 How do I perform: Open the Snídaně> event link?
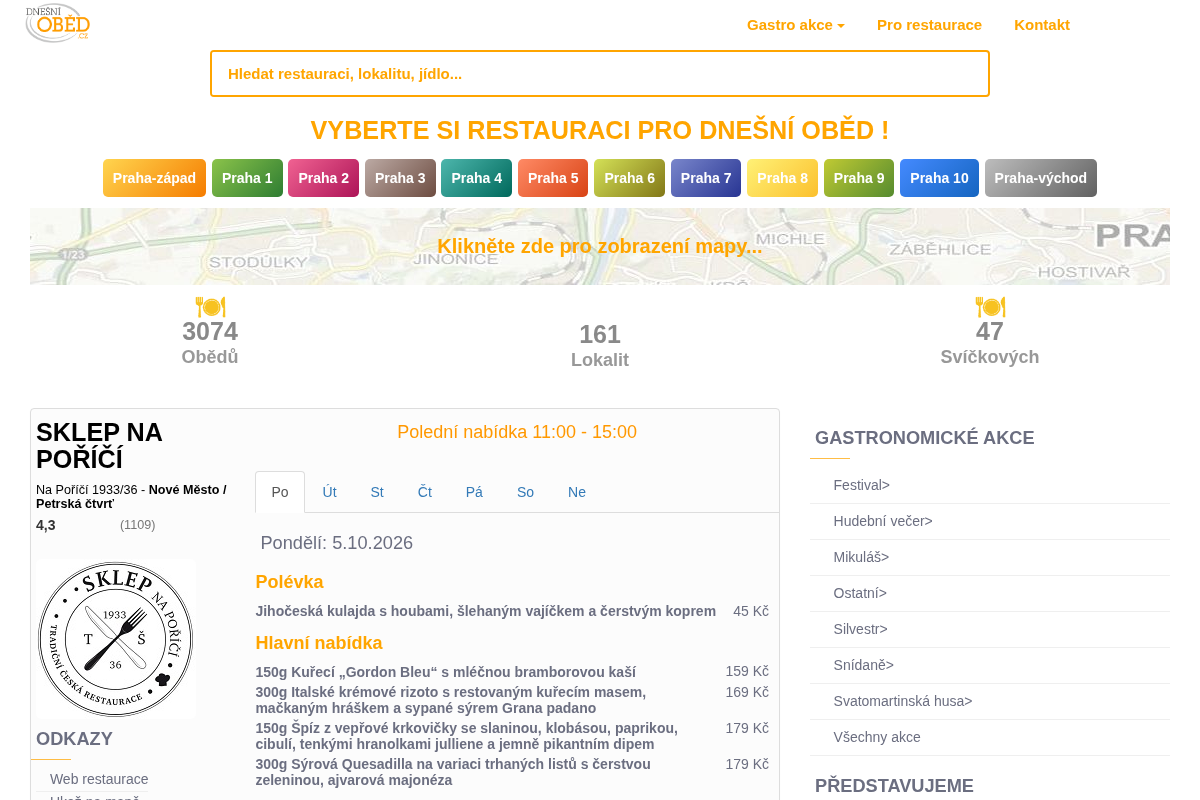tap(864, 665)
